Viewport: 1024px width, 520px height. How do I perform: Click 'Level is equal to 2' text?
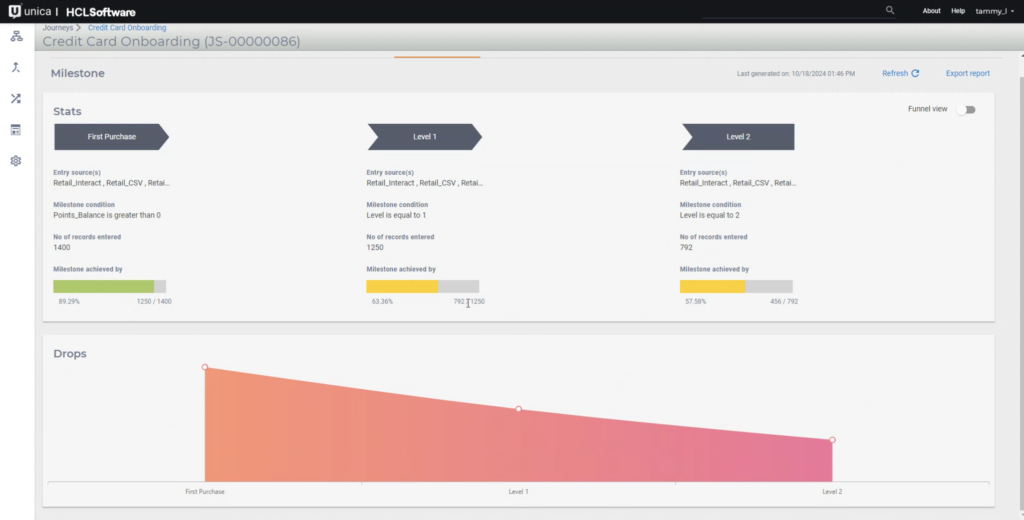point(710,215)
